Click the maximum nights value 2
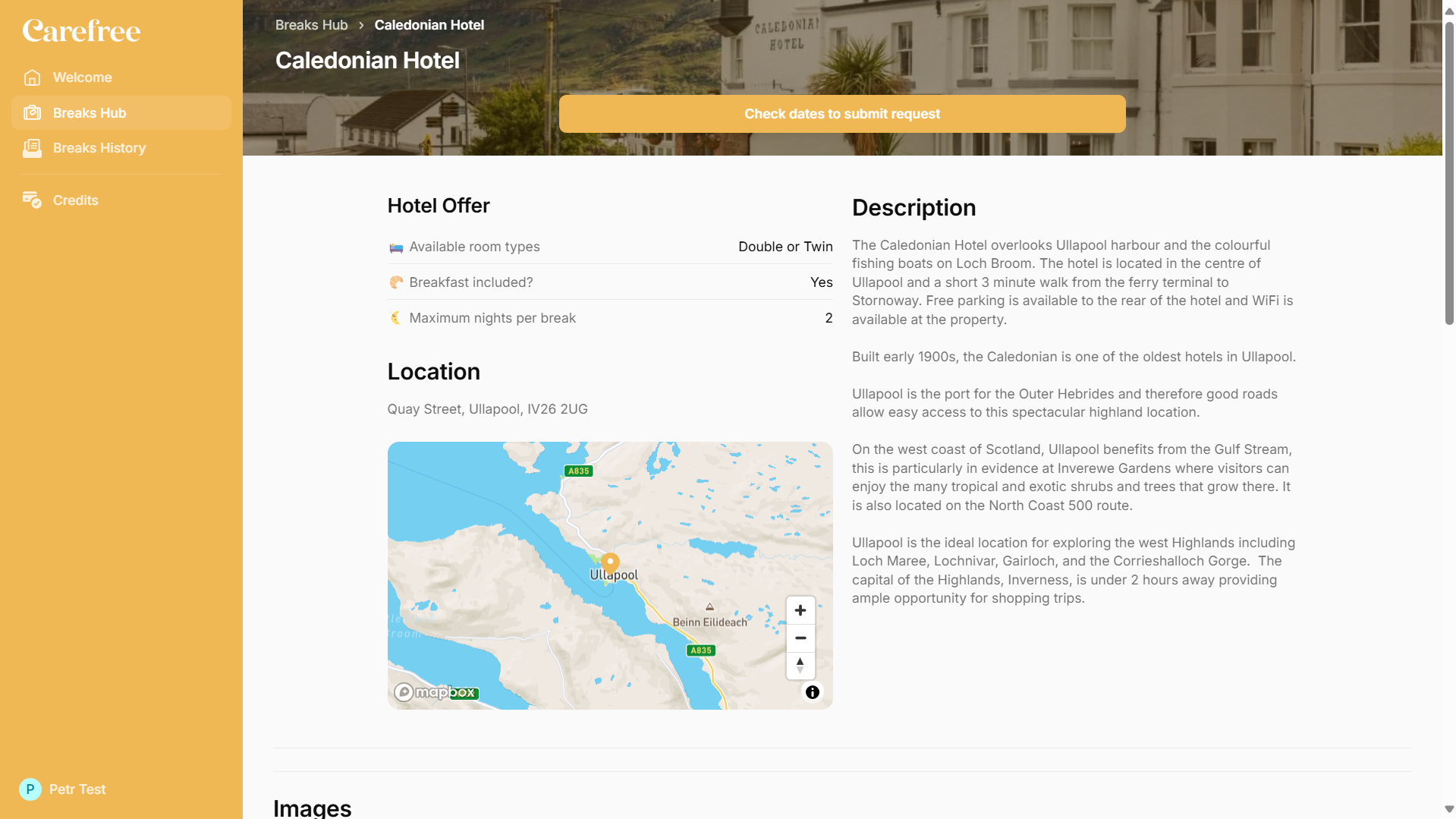The image size is (1456, 819). (829, 318)
